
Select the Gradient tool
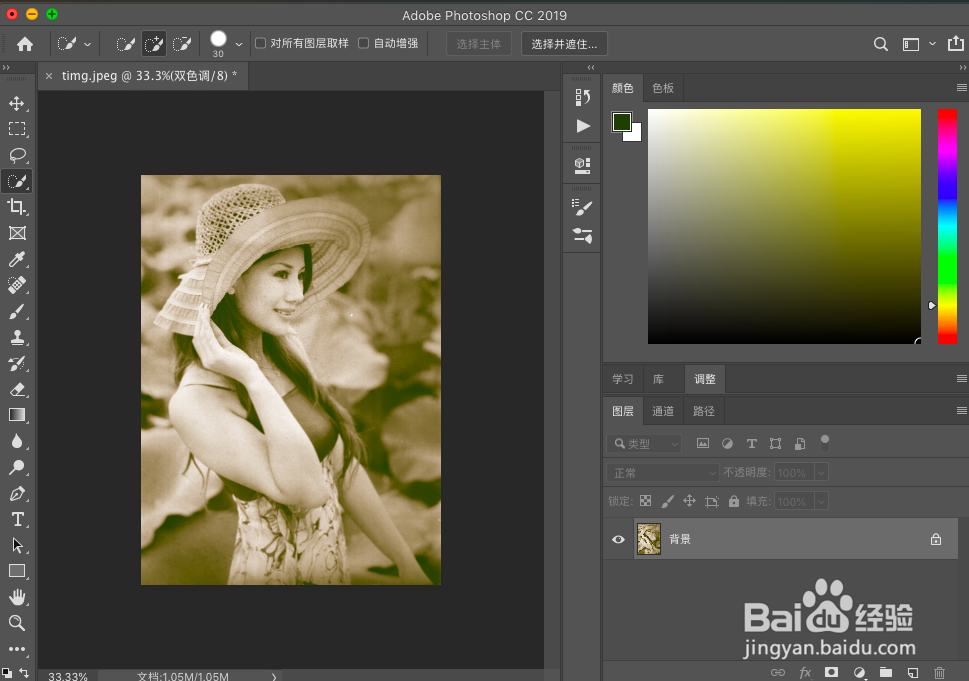click(x=17, y=415)
